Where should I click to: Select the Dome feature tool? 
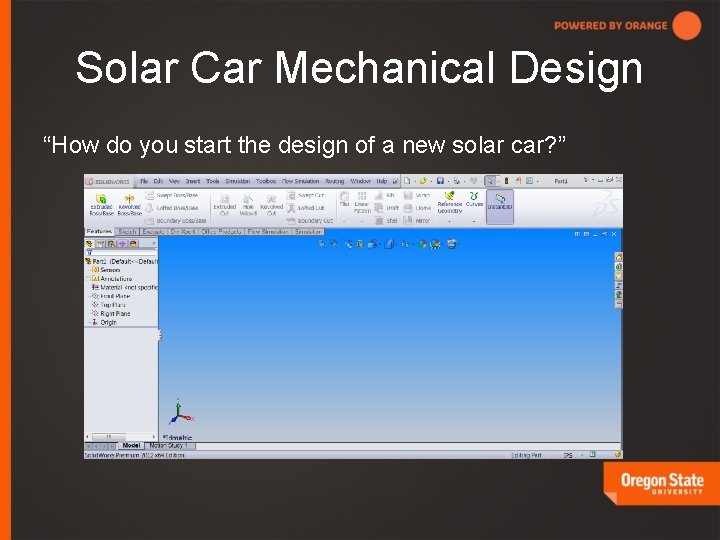pos(417,208)
